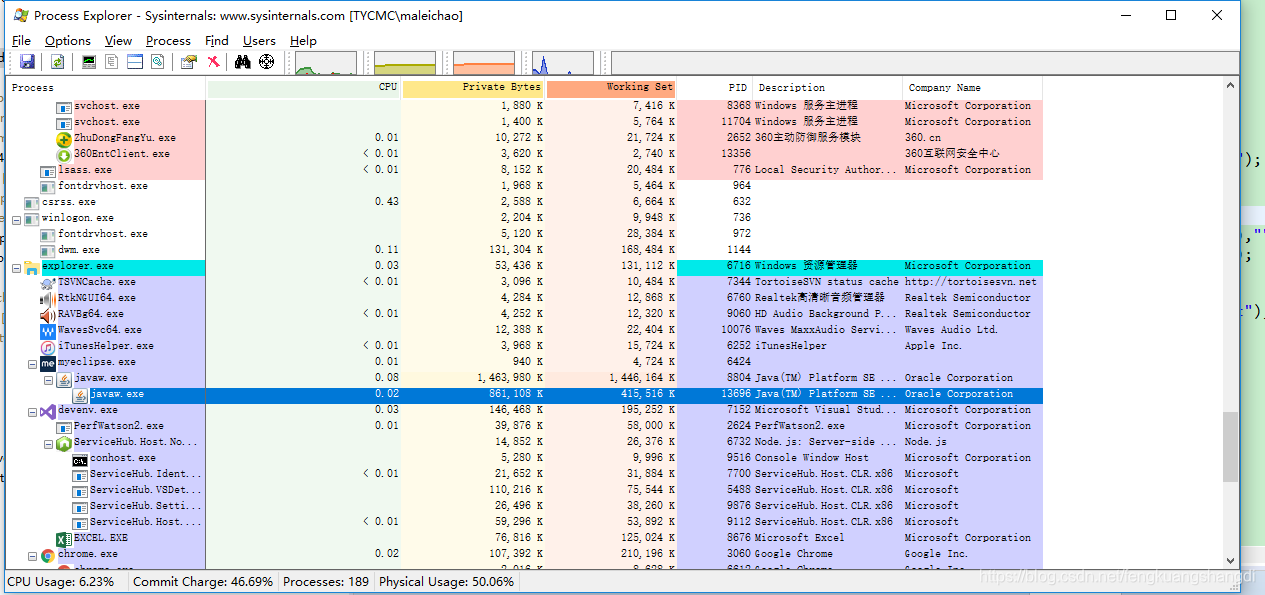1265x595 pixels.
Task: Click the green CPU usage history graph
Action: point(325,63)
